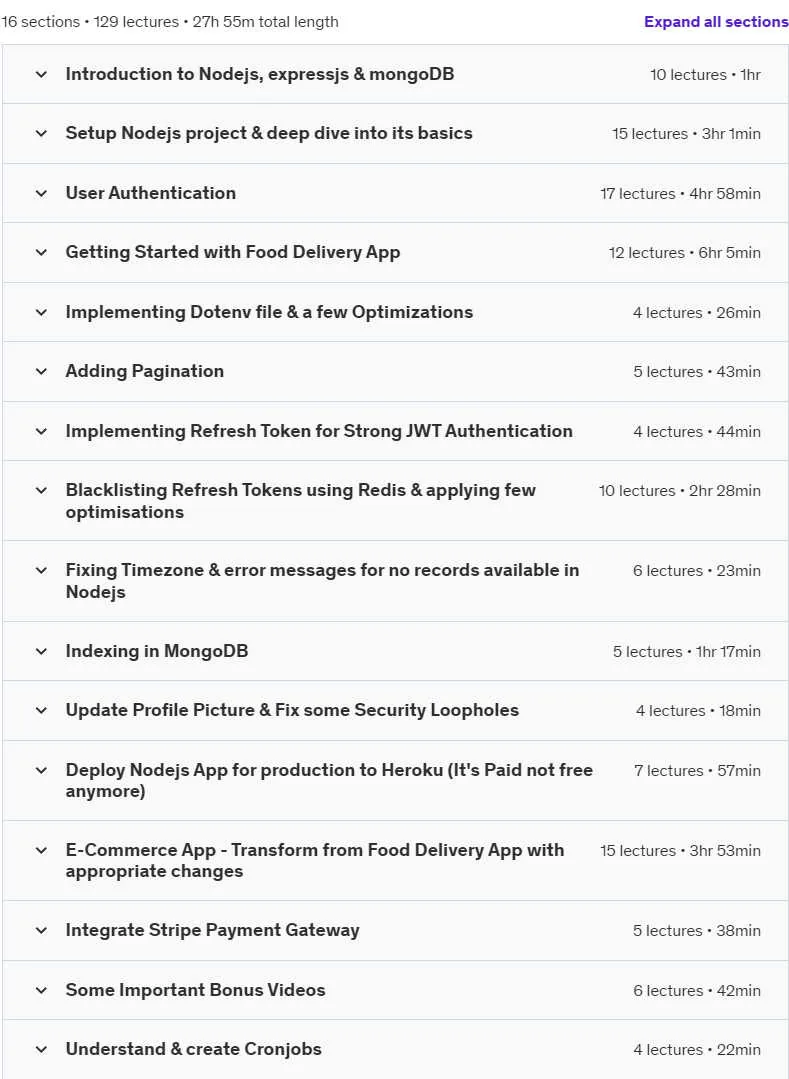Viewport: 789px width, 1079px height.
Task: Click chevron for Fixing Timezone & error messages
Action: pos(41,570)
